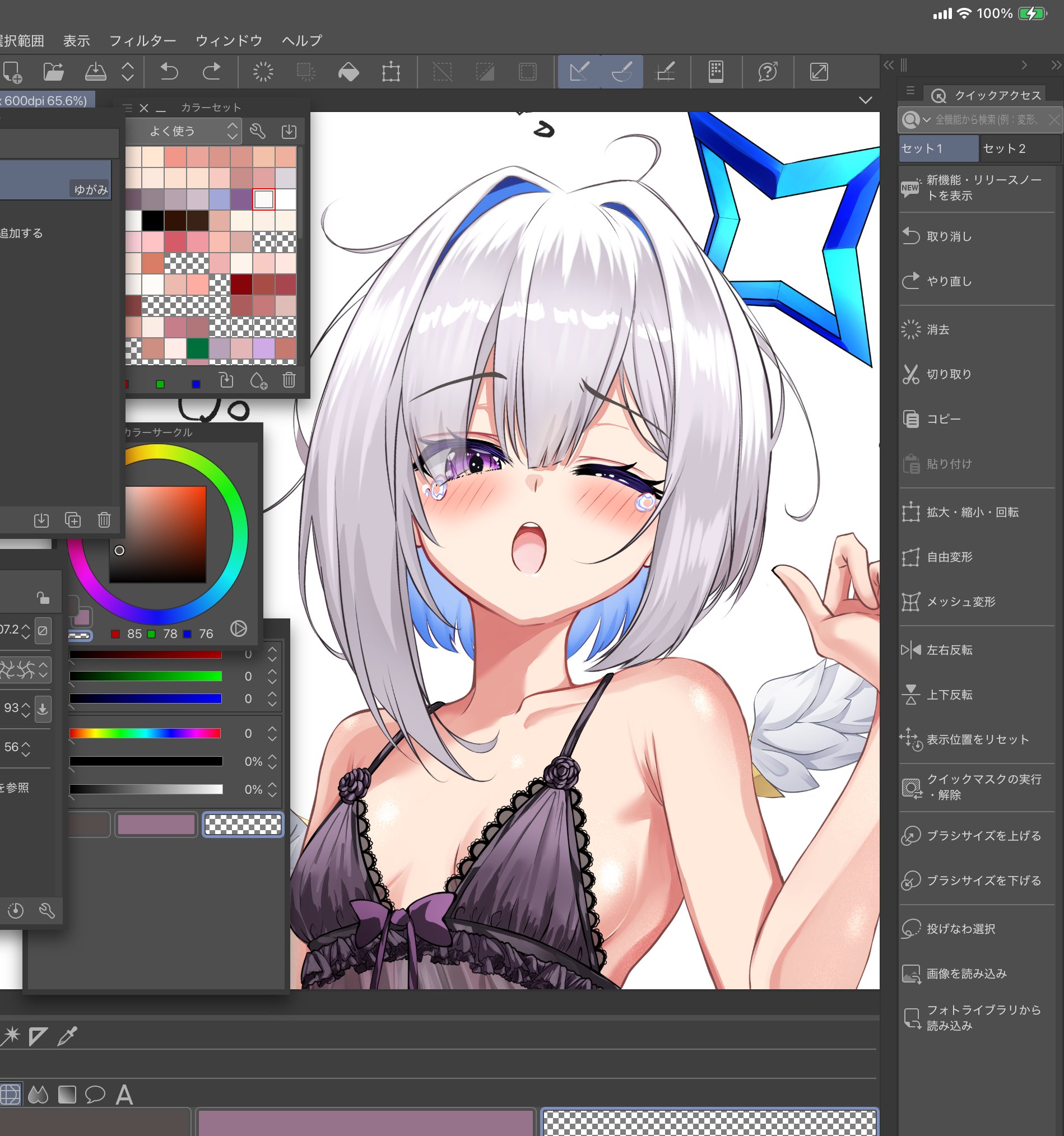Select the text tool 'A' icon

click(124, 1095)
